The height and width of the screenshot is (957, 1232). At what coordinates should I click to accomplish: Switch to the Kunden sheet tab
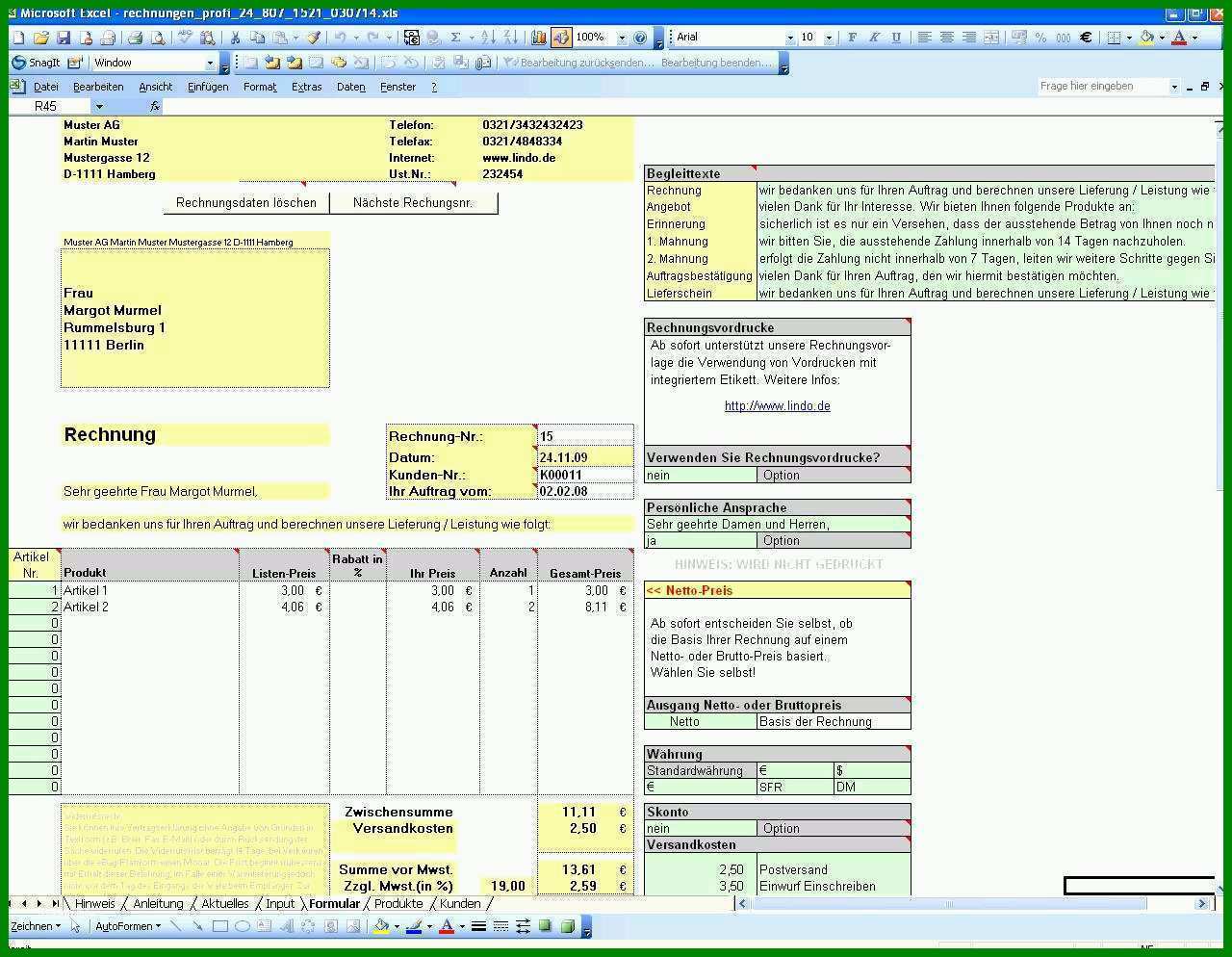(460, 904)
